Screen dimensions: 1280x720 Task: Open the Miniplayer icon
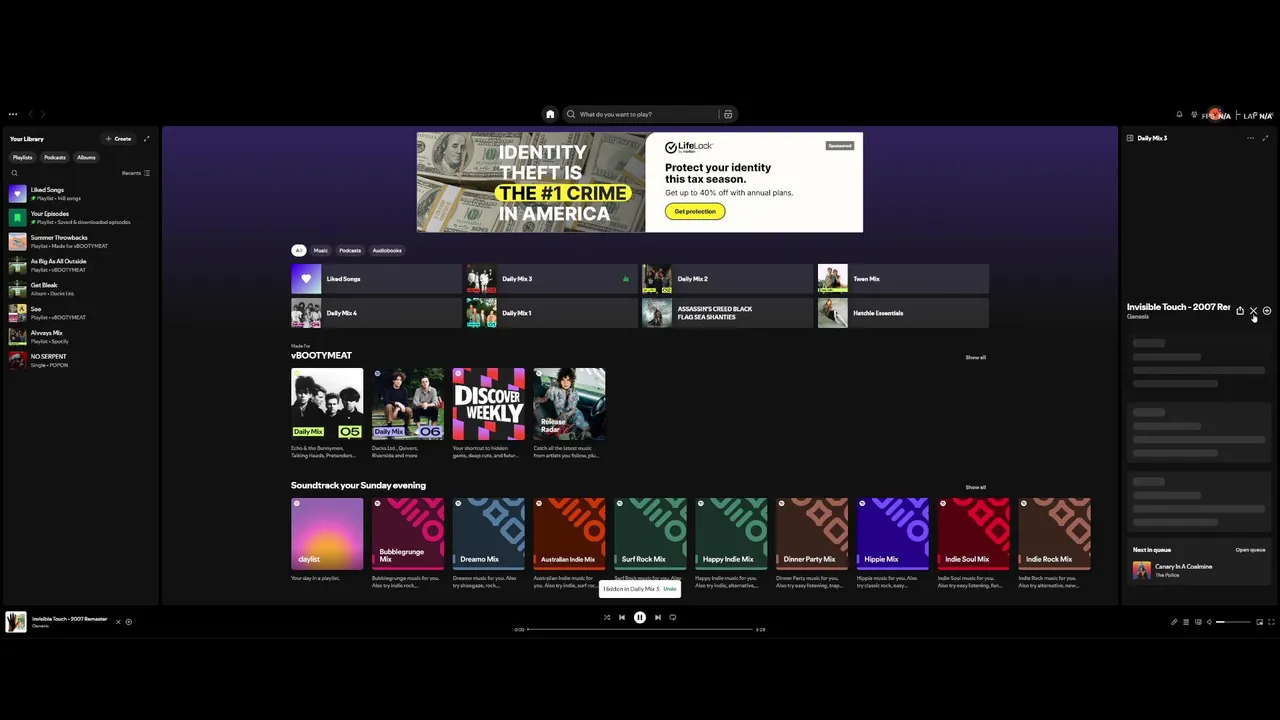[x=1259, y=622]
